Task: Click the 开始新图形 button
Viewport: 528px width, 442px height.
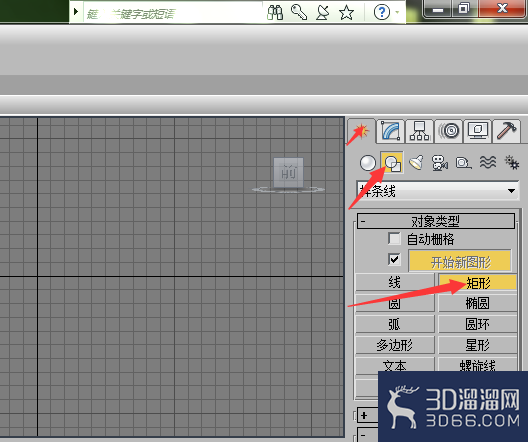Action: 460,261
